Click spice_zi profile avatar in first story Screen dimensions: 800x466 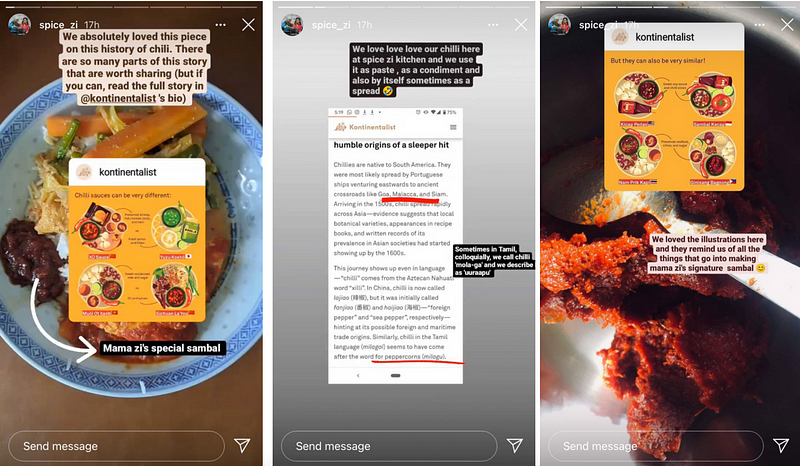19,25
